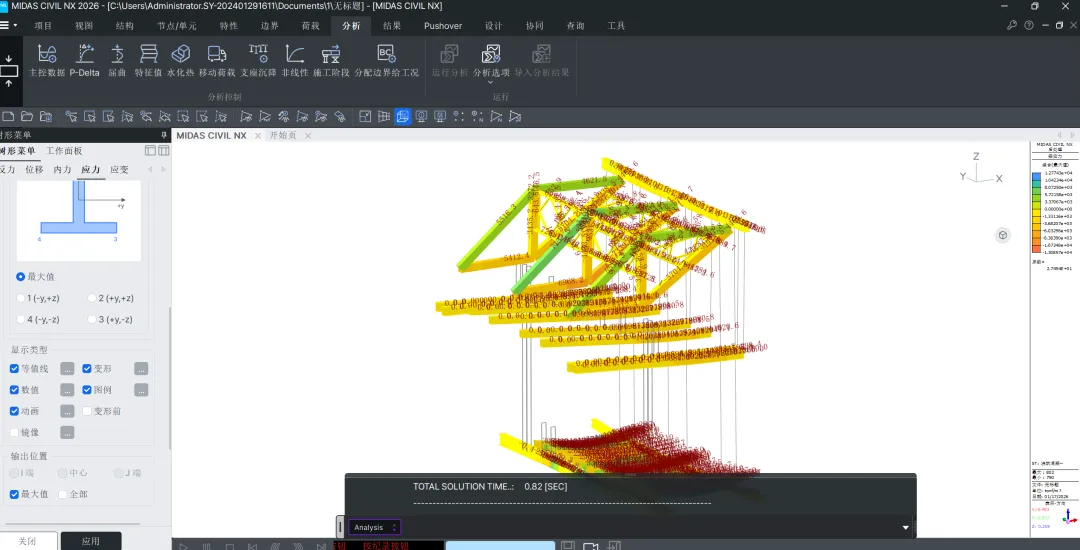Open the 边界 ribbon tab

pos(270,26)
